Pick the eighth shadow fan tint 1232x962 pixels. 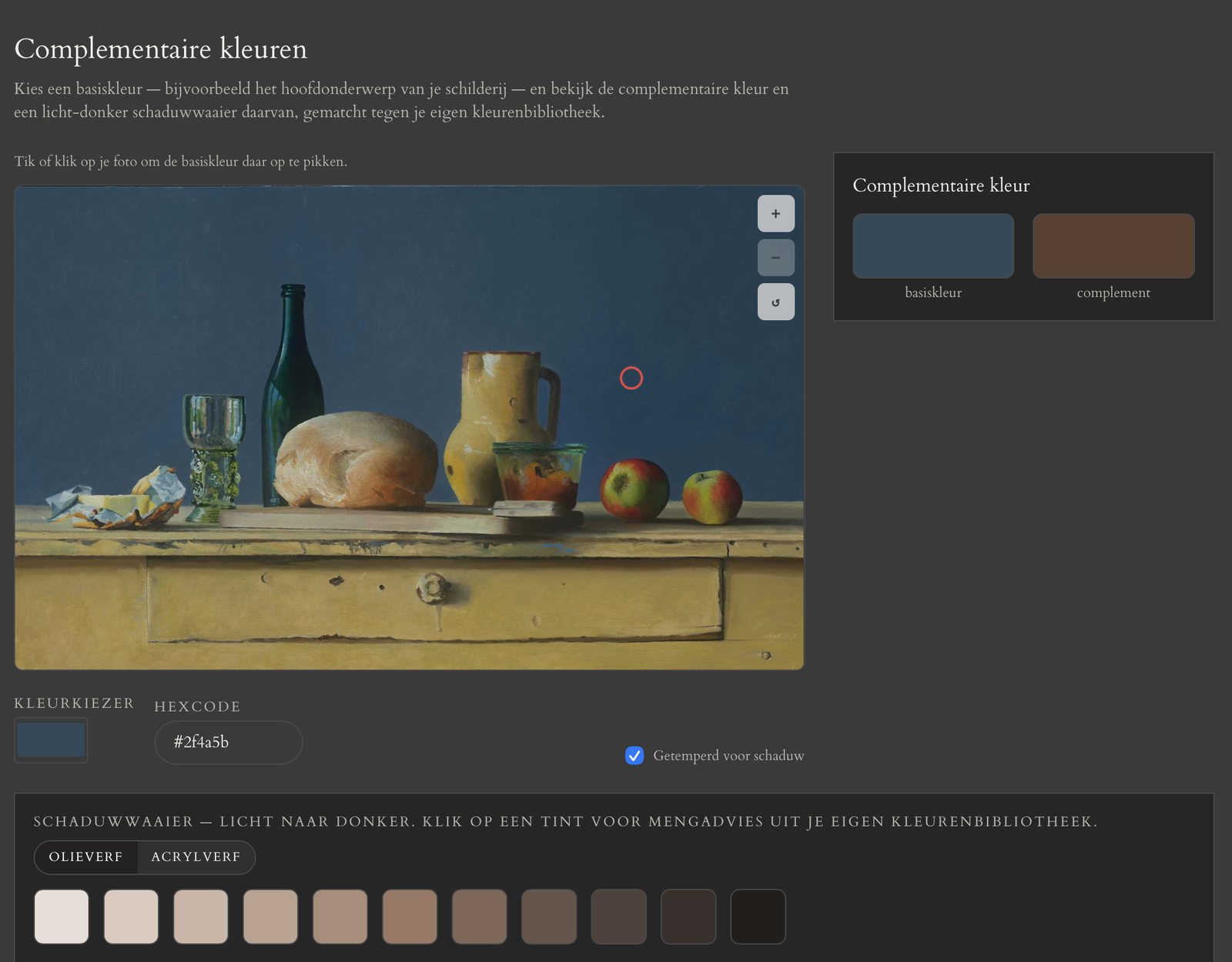(549, 916)
